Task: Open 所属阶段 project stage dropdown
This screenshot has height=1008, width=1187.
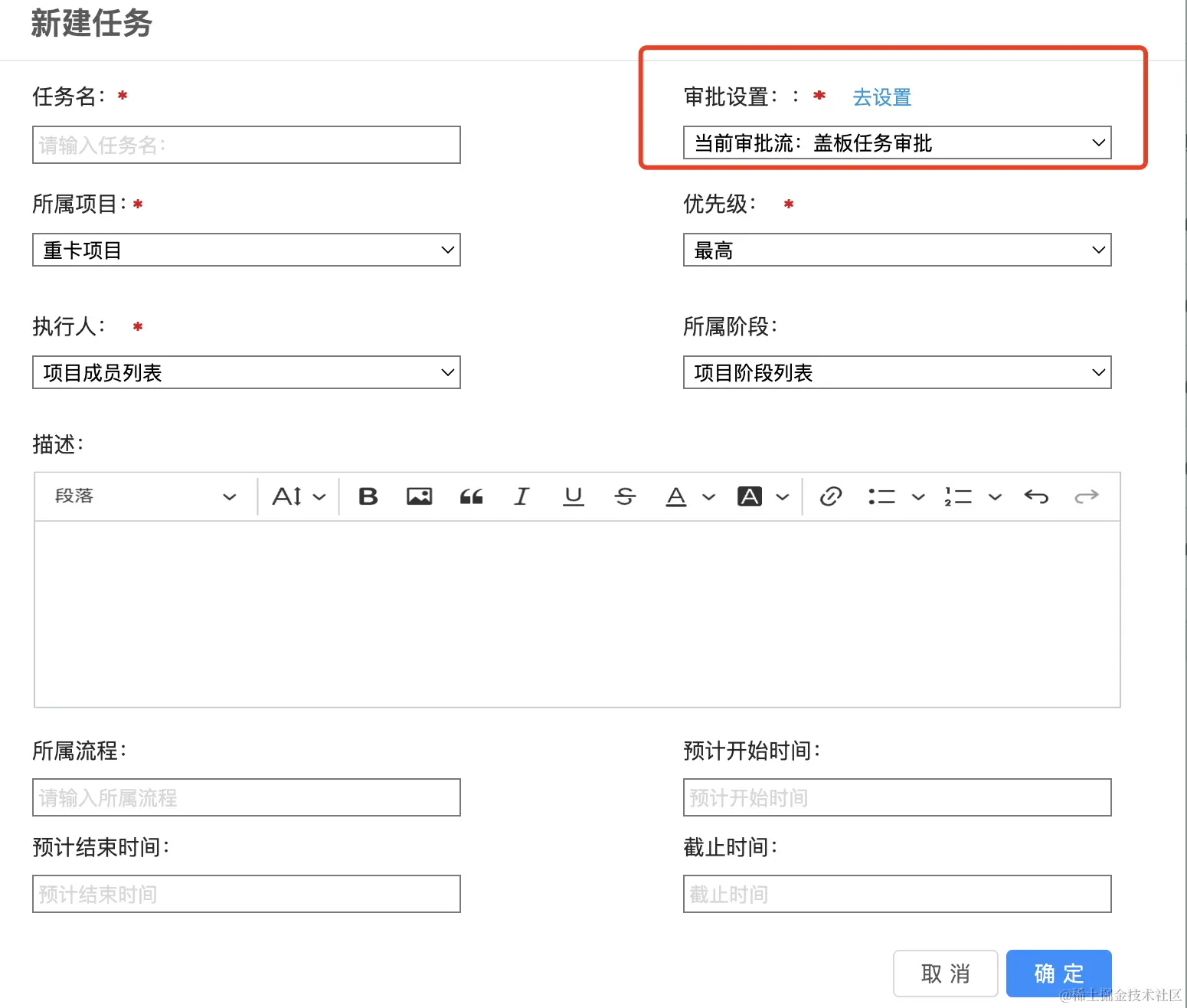Action: [898, 372]
